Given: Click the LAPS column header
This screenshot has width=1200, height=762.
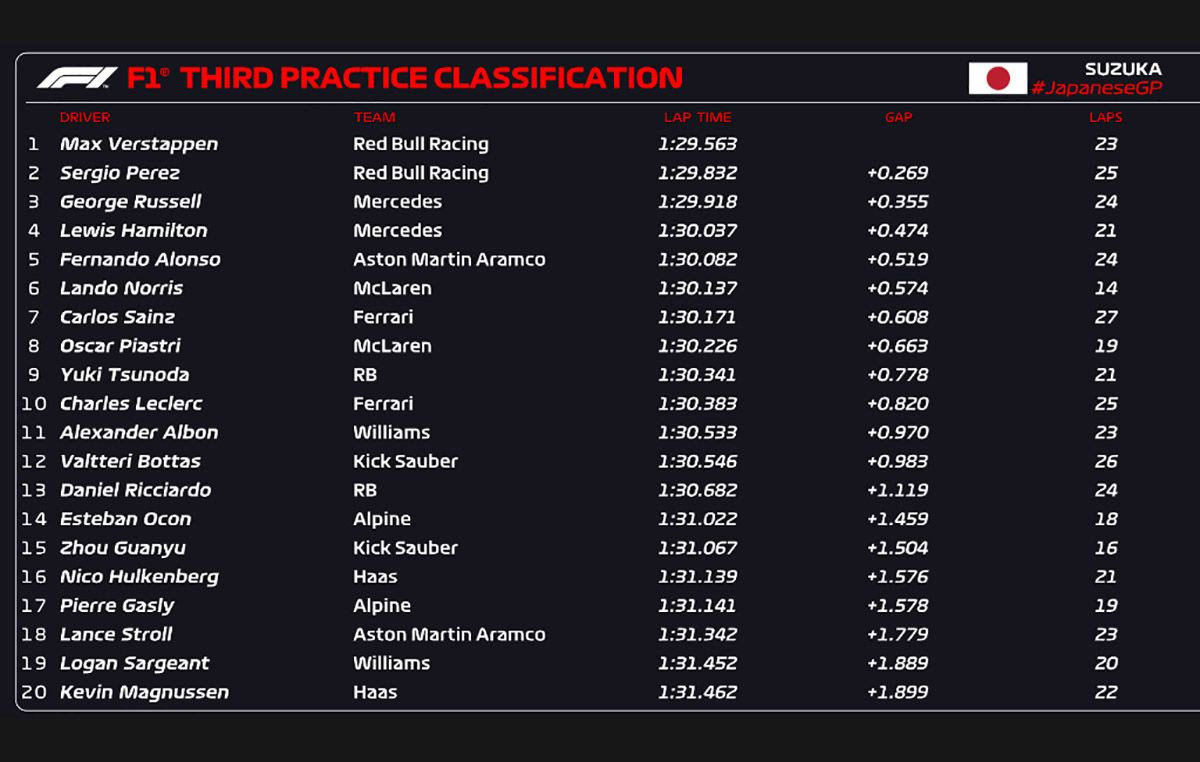Looking at the screenshot, I should (1105, 117).
